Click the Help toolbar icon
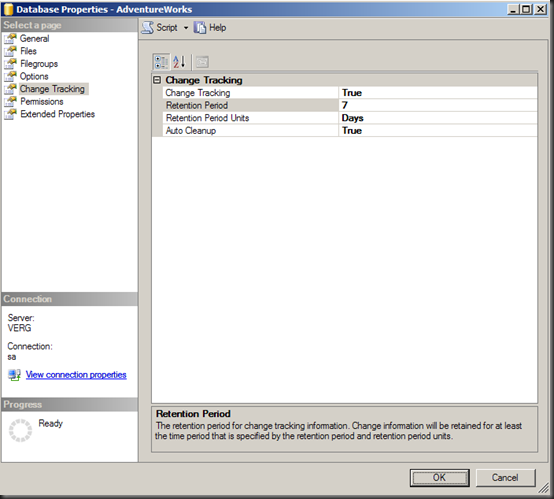The image size is (554, 499). click(200, 28)
